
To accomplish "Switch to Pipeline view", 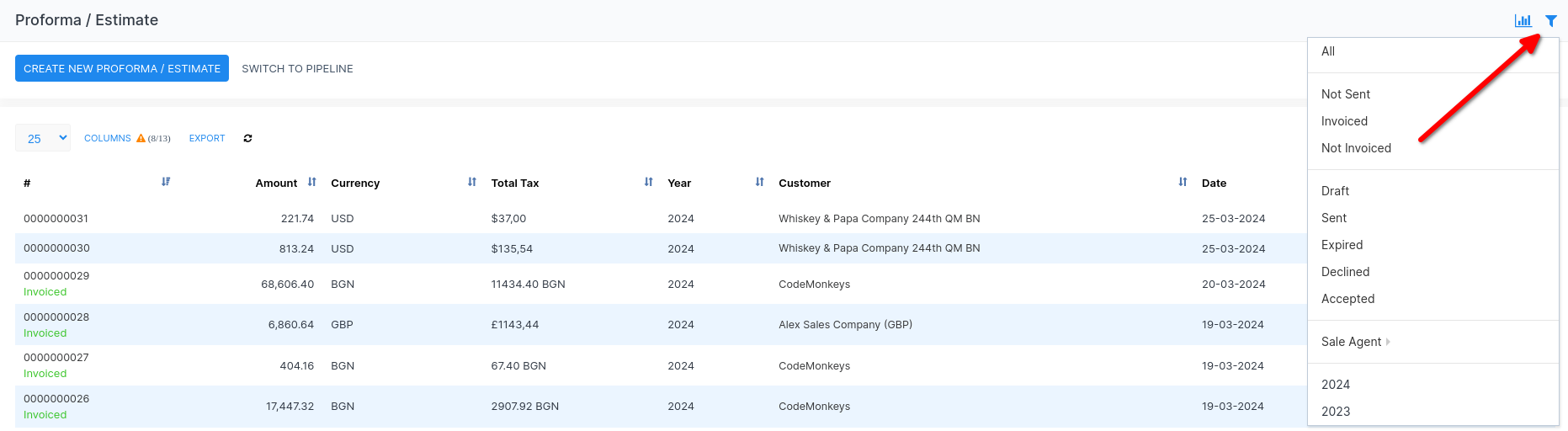I will click(x=297, y=69).
